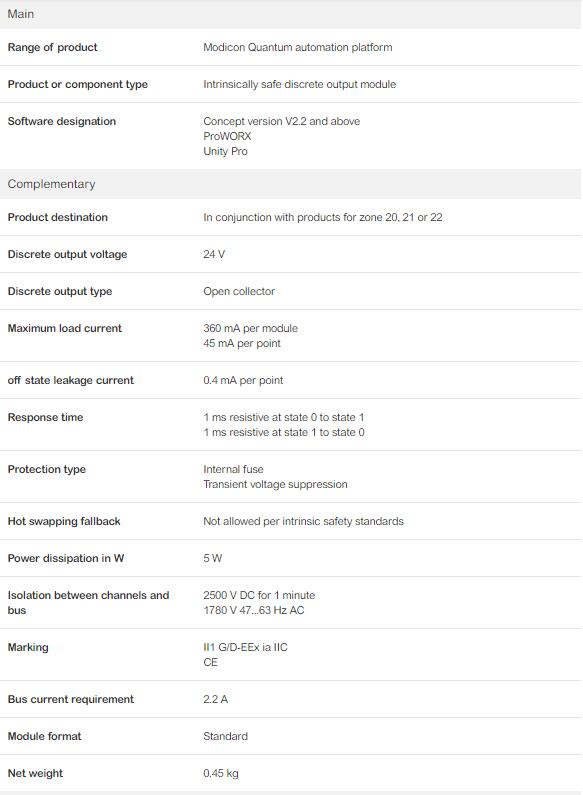Click the Software designation label

(62, 121)
